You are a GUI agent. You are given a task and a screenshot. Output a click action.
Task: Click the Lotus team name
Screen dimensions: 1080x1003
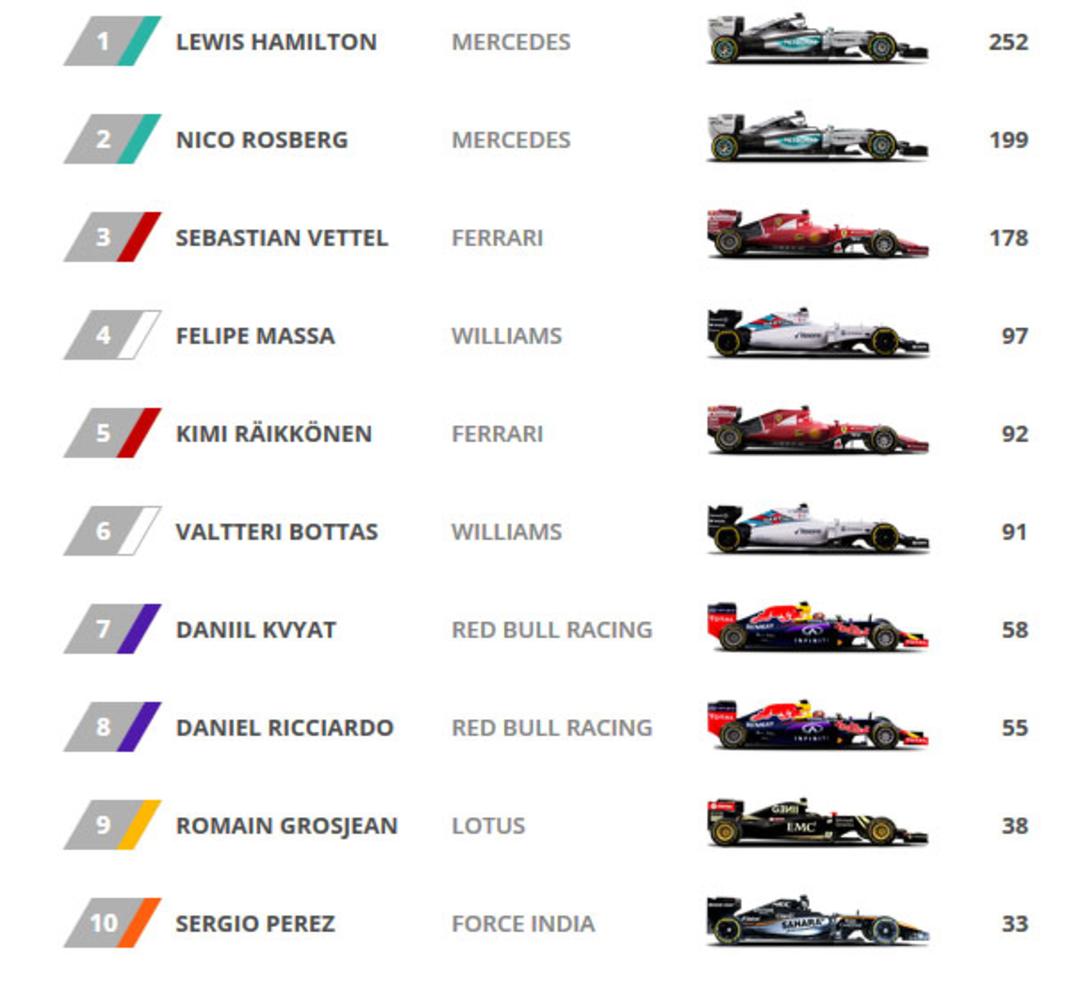tap(488, 825)
